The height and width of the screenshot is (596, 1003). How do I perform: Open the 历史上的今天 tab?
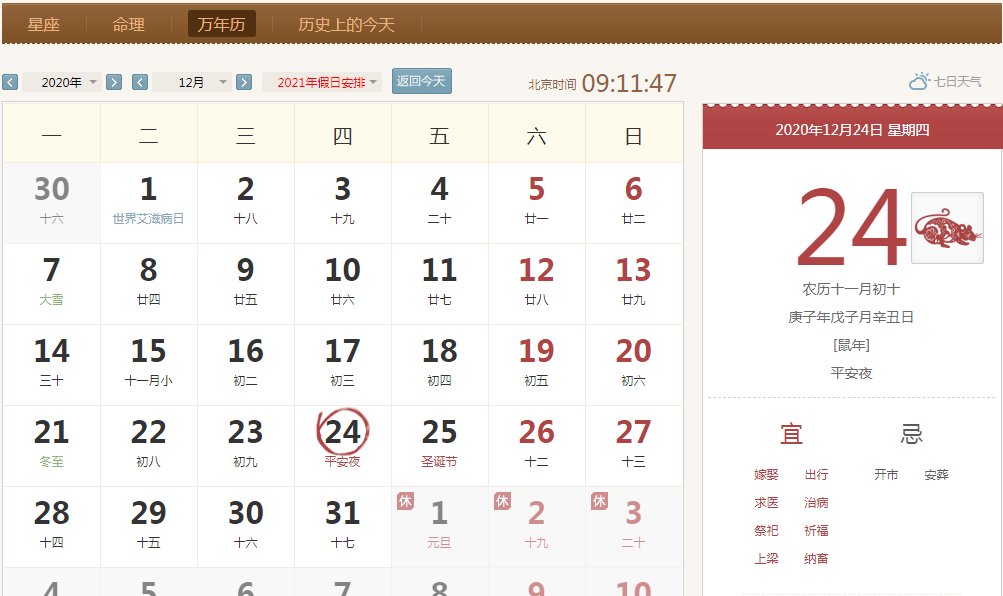coord(346,24)
